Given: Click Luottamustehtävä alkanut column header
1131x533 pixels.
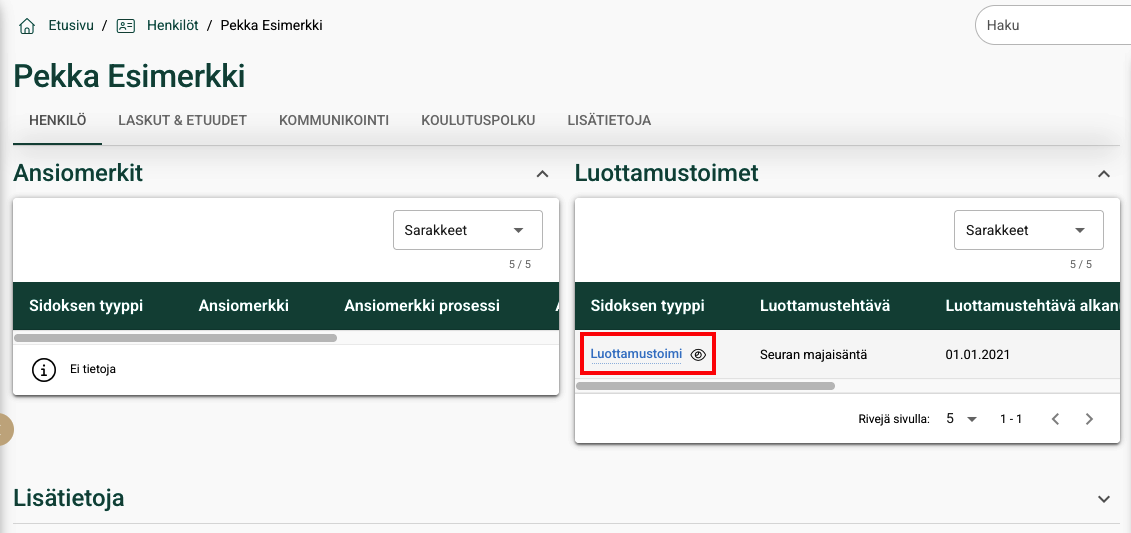Looking at the screenshot, I should [1031, 306].
